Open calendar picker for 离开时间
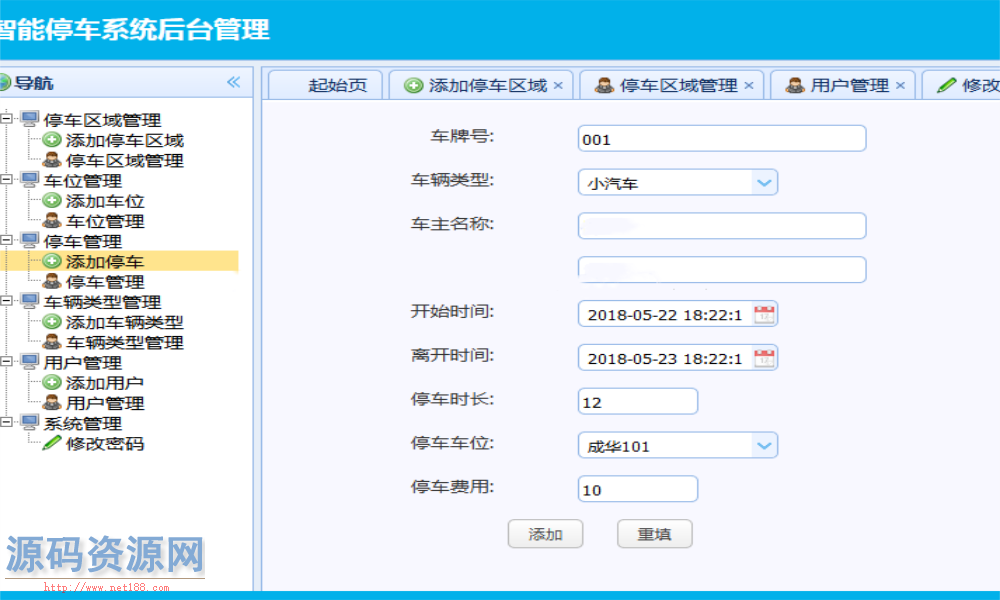Screen dimensions: 1000x600 tap(764, 358)
